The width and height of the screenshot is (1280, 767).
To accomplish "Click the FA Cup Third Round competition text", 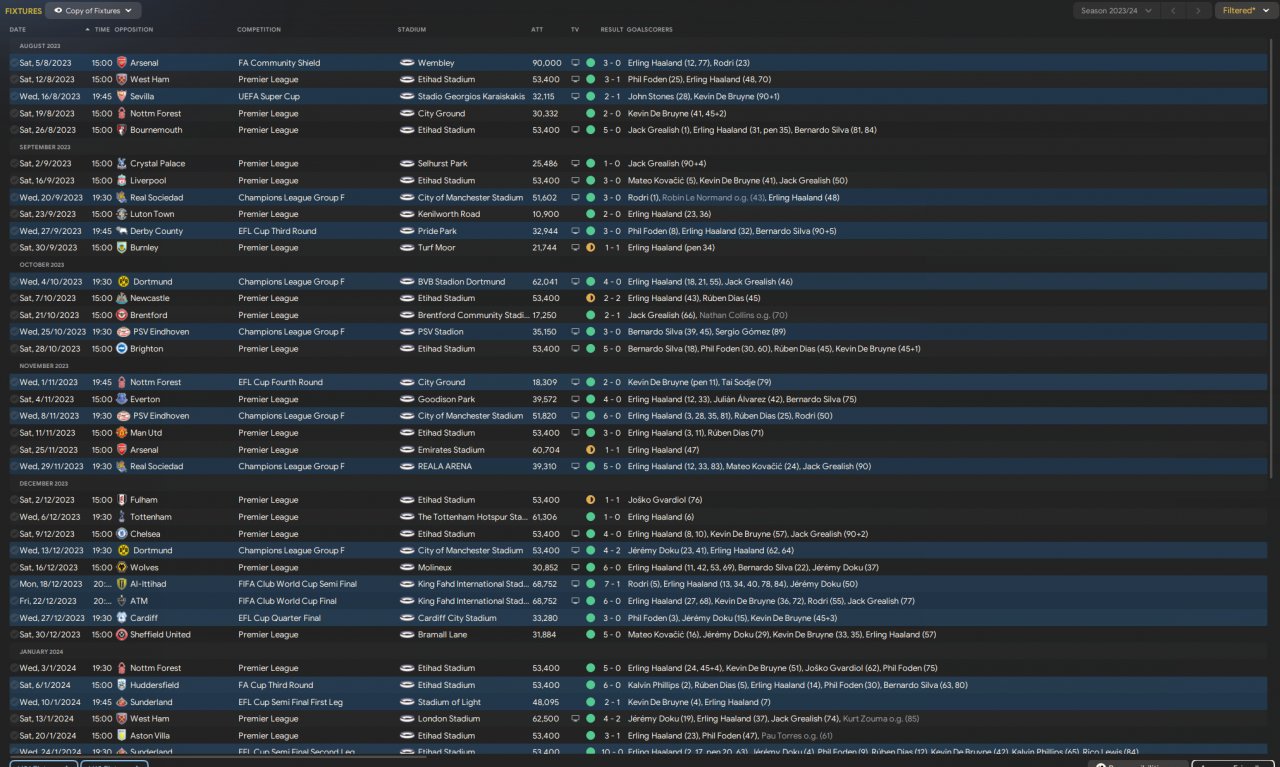I will [275, 685].
